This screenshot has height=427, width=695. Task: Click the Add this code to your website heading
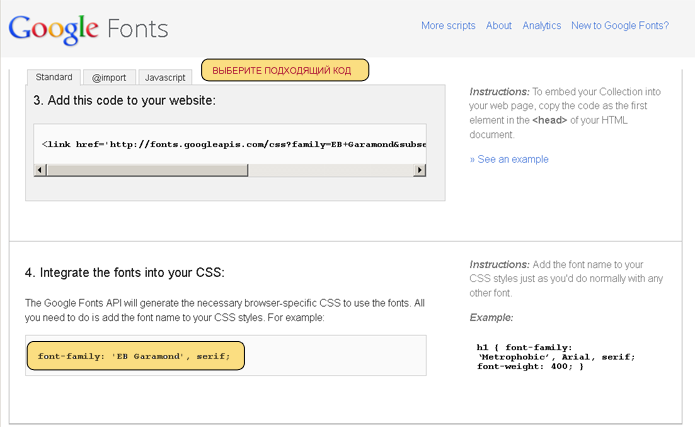tap(125, 100)
